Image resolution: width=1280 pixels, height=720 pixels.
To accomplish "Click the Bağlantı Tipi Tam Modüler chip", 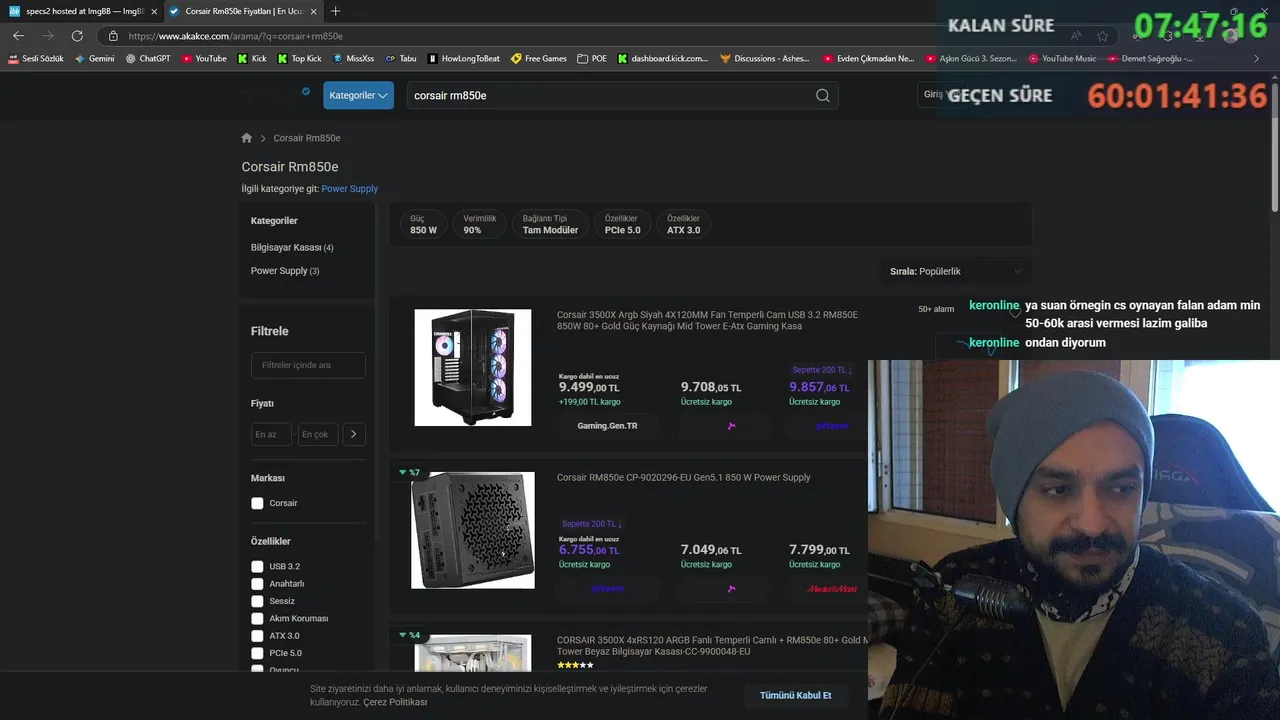I will tap(550, 224).
